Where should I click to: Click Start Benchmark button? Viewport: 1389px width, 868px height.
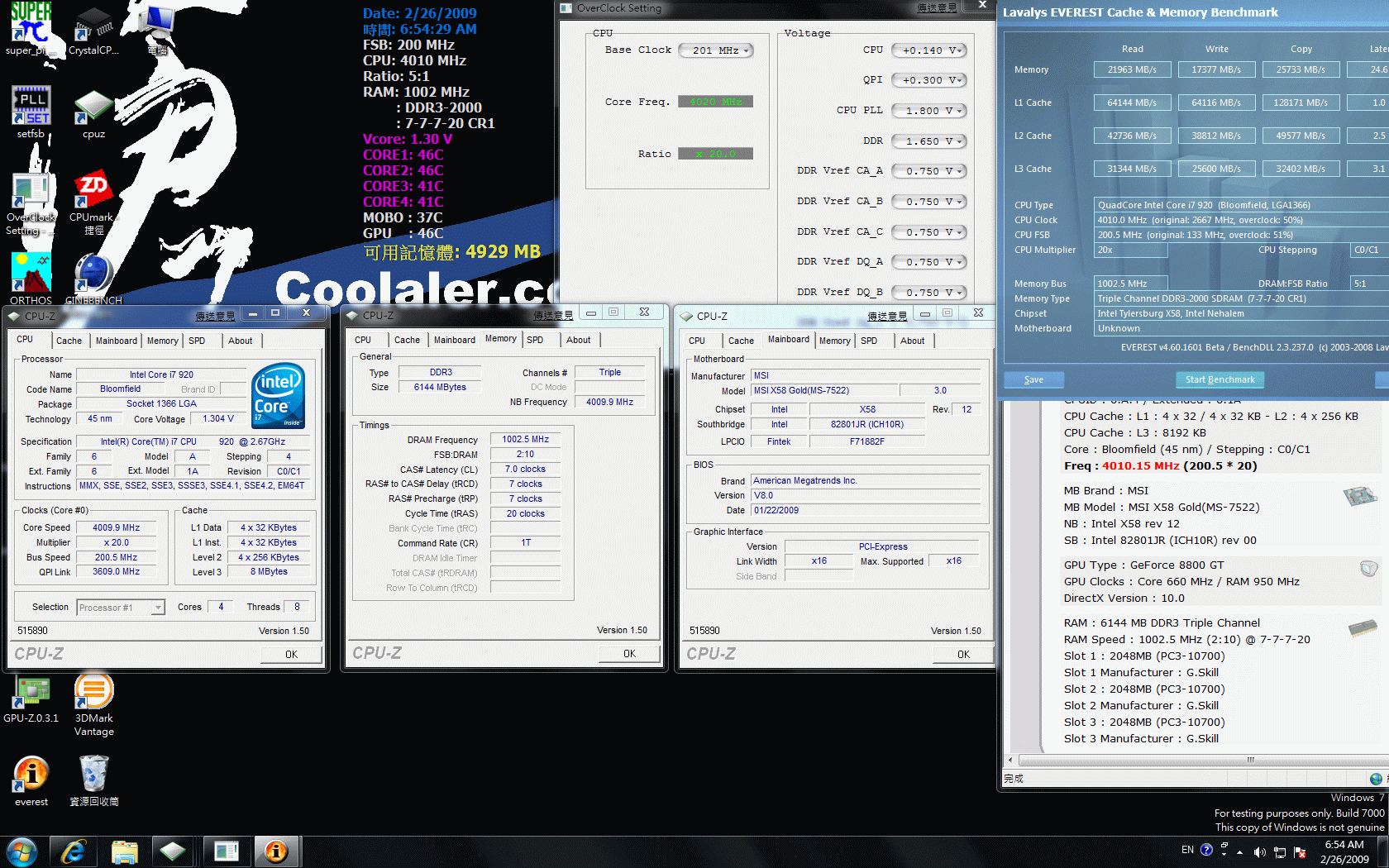(1220, 379)
